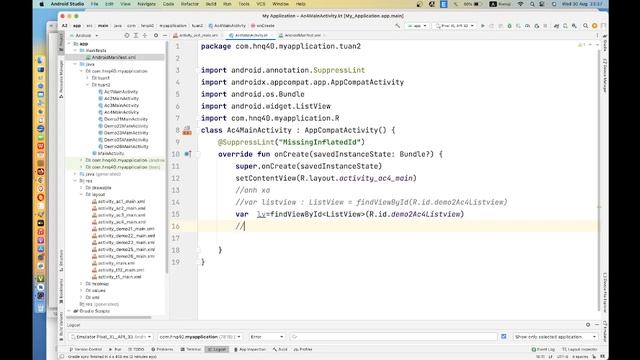The height and width of the screenshot is (360, 640).
Task: Open the Pixel XL device selector dropdown
Action: click(x=455, y=26)
